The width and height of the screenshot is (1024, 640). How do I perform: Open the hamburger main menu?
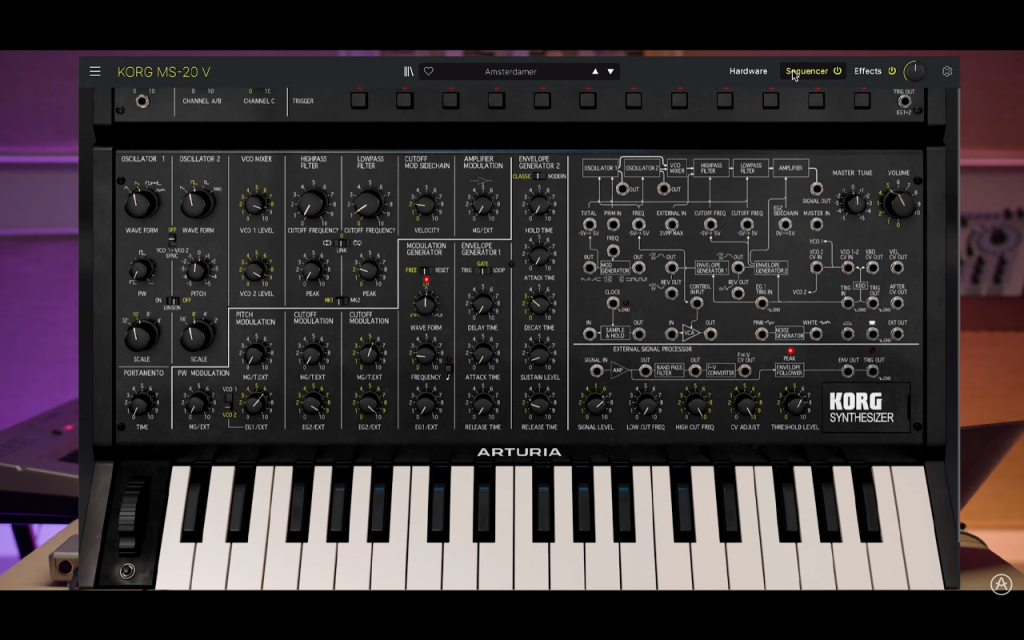(95, 71)
